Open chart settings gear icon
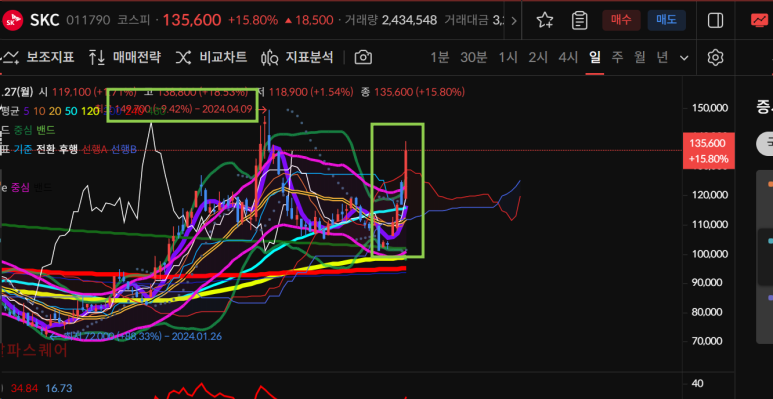 pyautogui.click(x=715, y=58)
